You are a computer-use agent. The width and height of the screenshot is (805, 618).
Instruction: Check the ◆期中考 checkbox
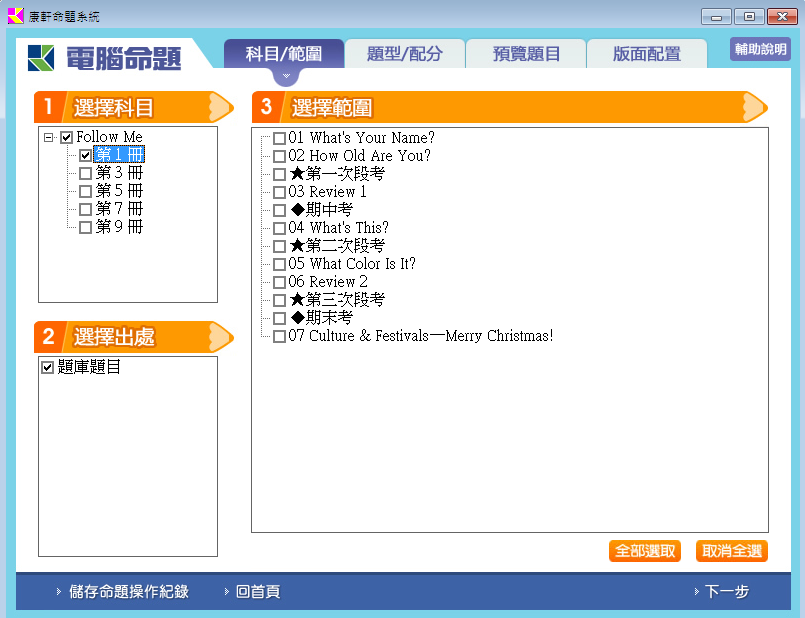279,210
